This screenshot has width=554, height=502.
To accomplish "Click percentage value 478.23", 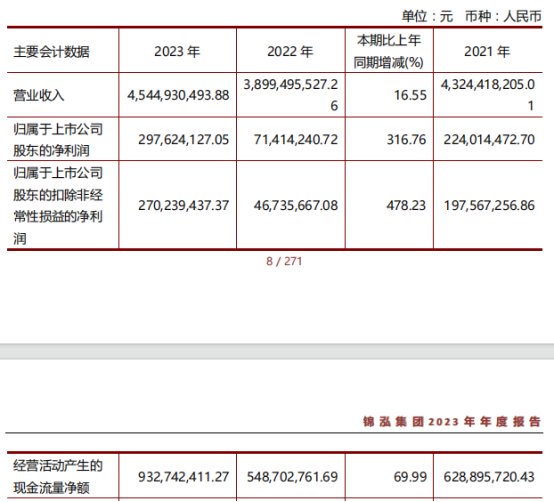I will (x=406, y=205).
